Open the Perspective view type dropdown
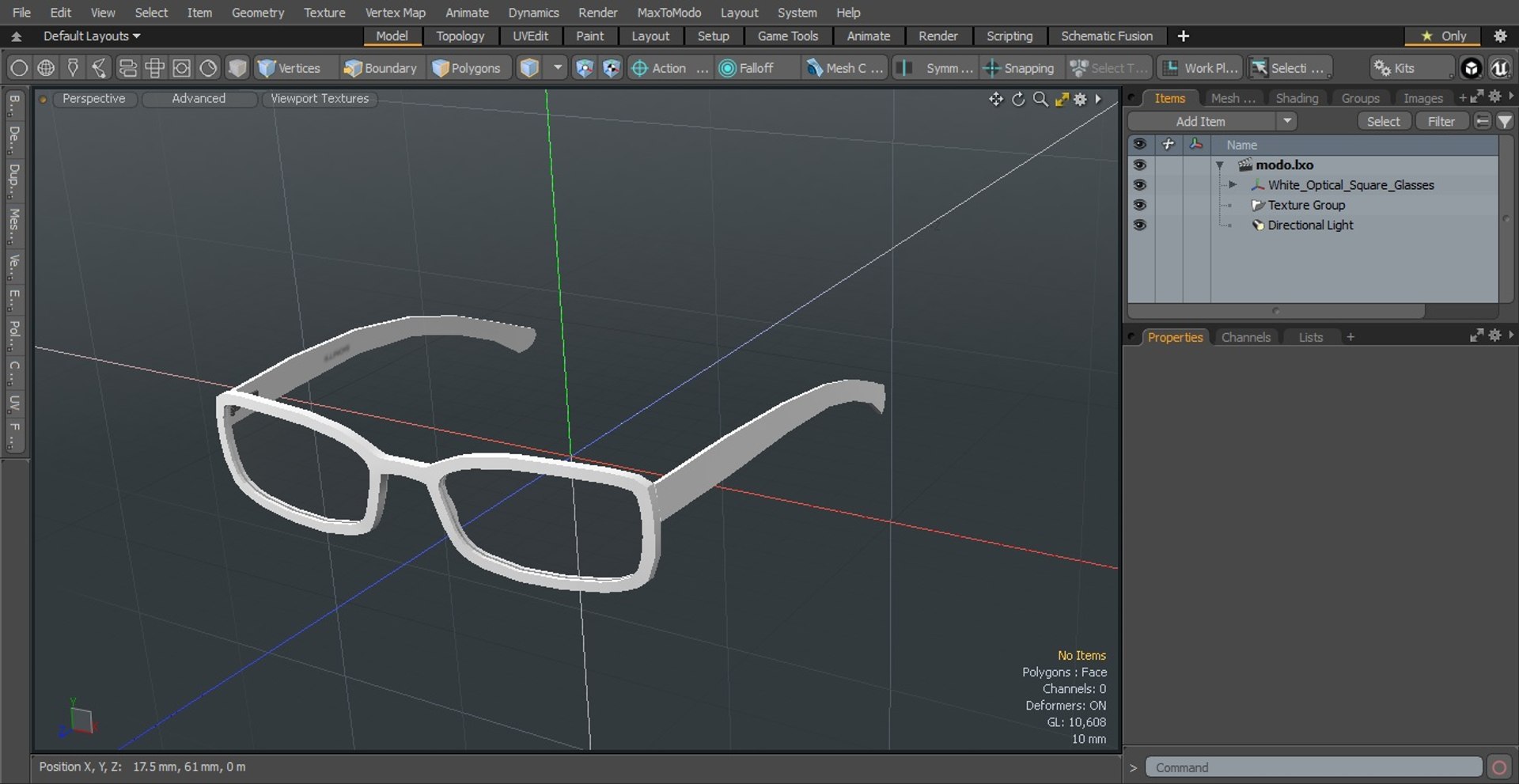 tap(93, 98)
